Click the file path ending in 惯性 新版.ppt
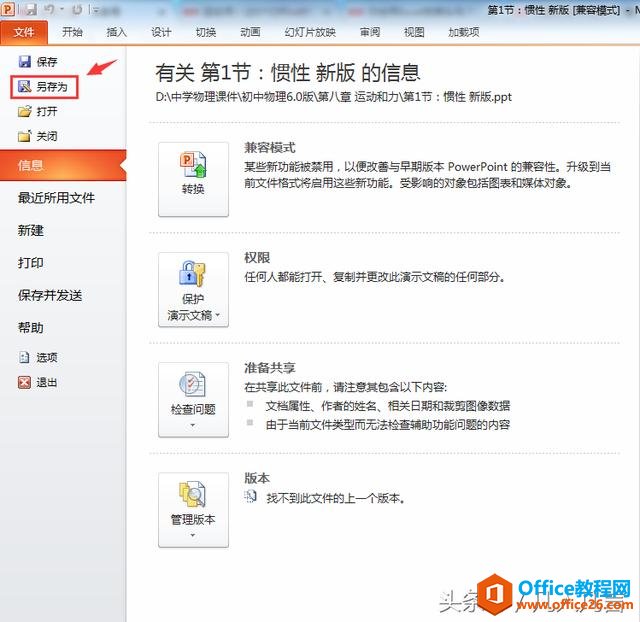 (333, 97)
